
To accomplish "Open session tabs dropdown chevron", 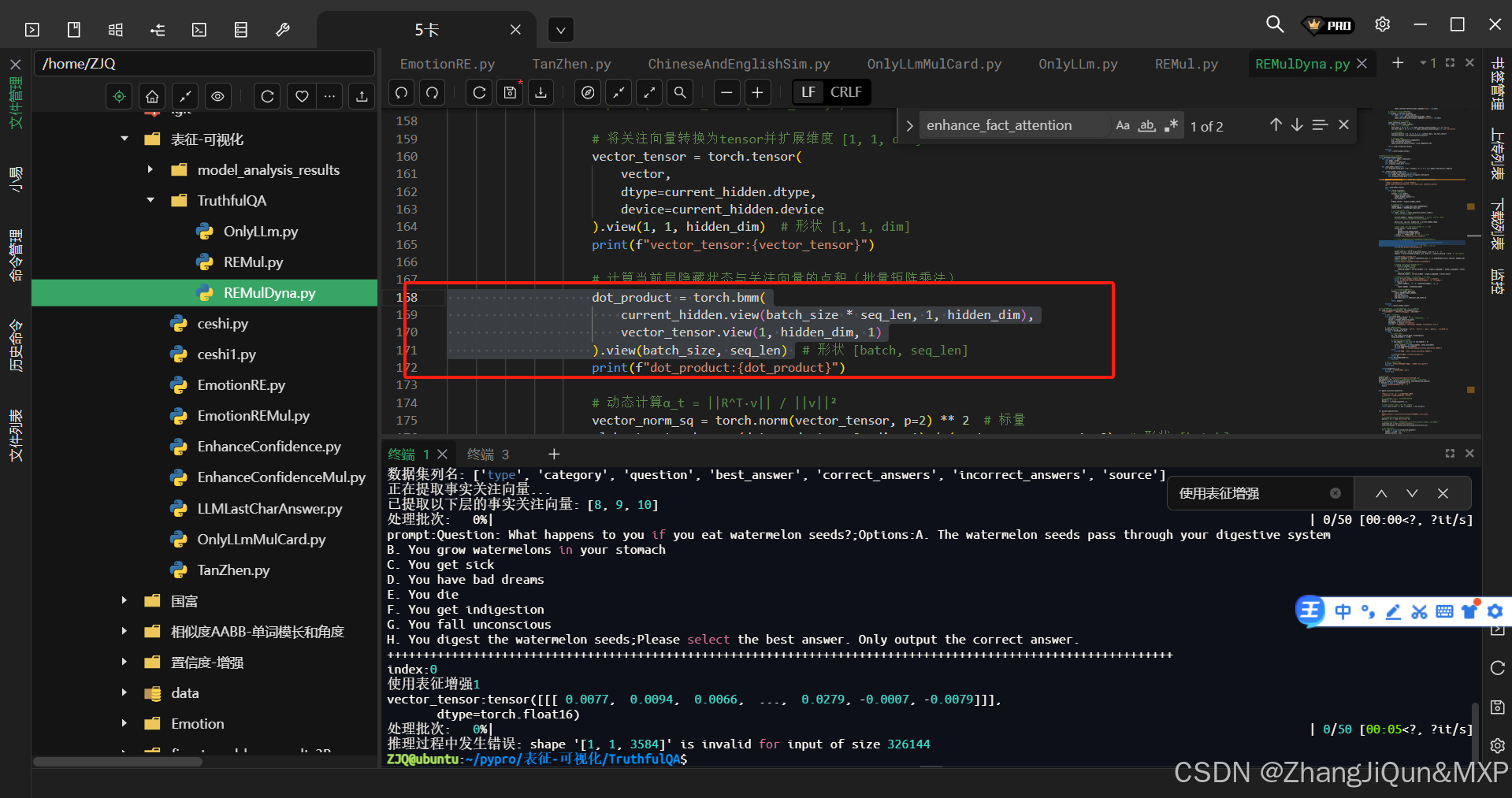I will point(560,31).
